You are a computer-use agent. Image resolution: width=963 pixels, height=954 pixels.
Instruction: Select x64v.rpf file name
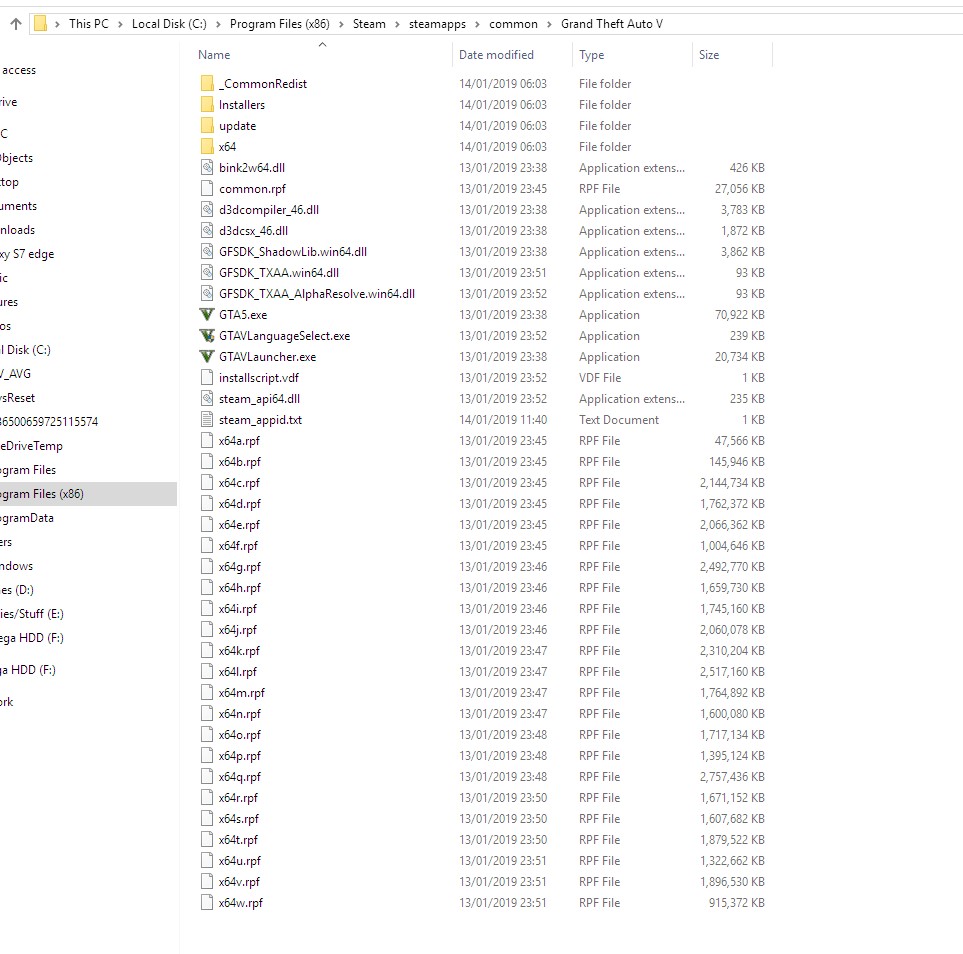[239, 882]
